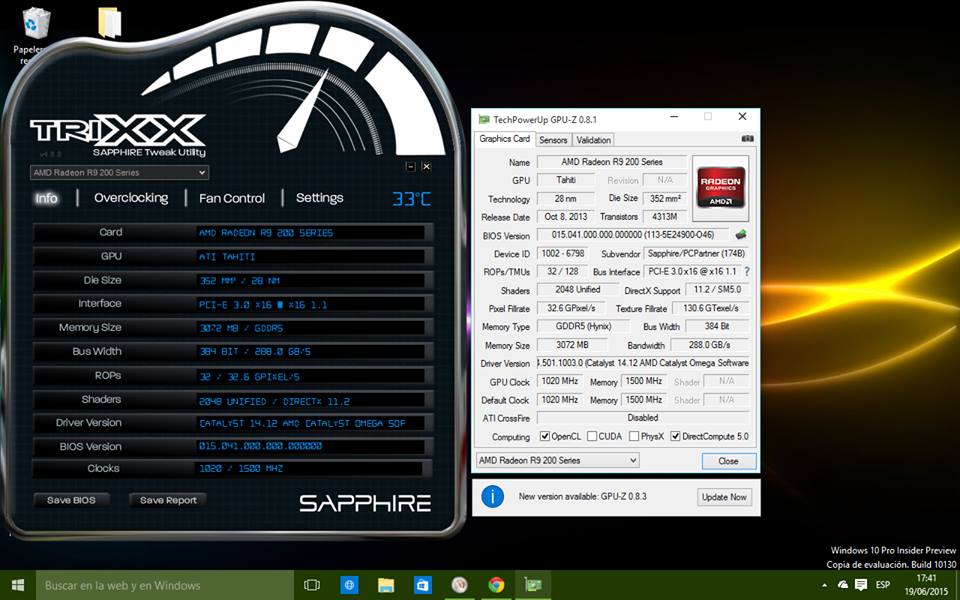Click the Radeon Graphics logo in GPU-Z
This screenshot has height=600, width=960.
point(721,188)
